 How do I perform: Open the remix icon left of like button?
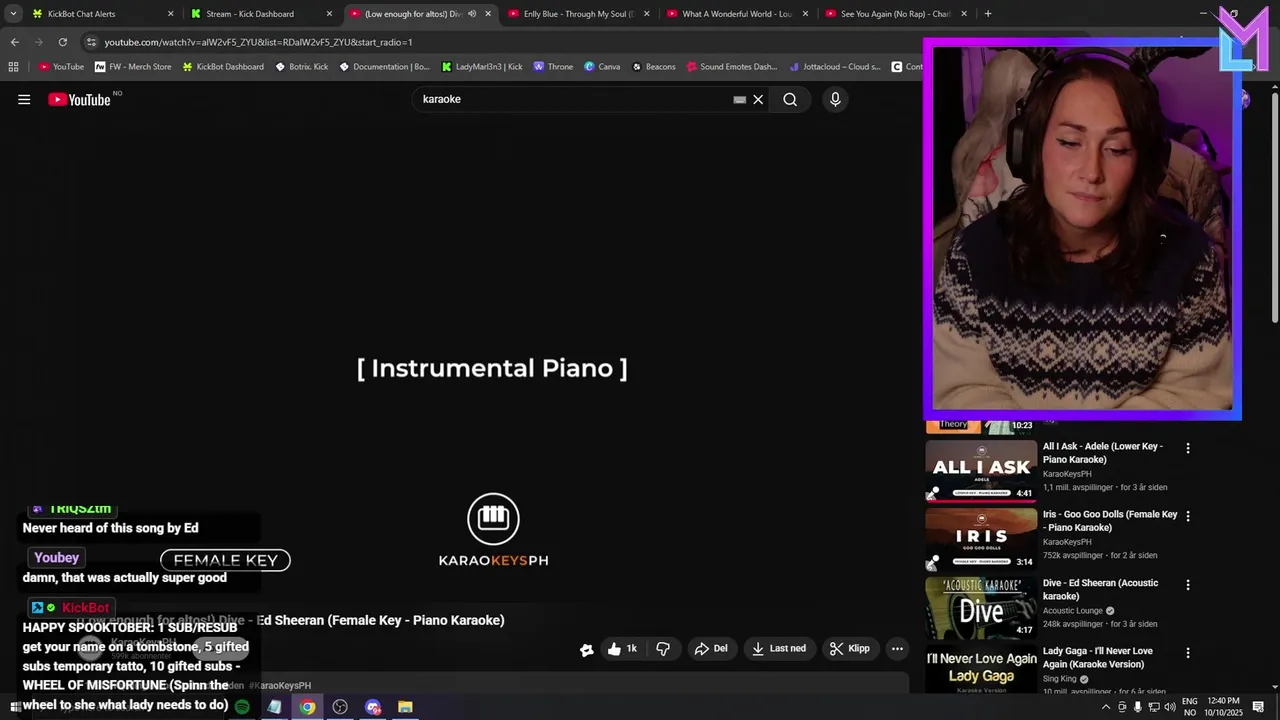pyautogui.click(x=587, y=649)
